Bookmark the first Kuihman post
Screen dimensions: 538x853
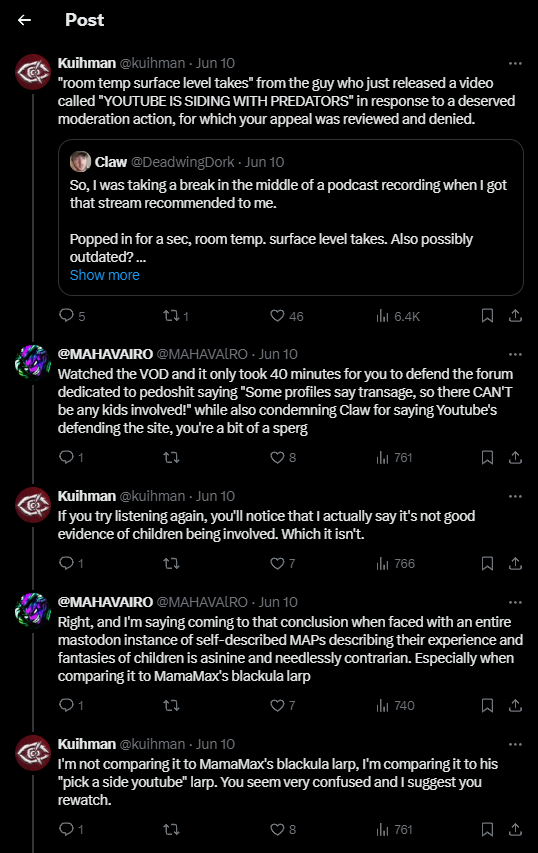487,316
